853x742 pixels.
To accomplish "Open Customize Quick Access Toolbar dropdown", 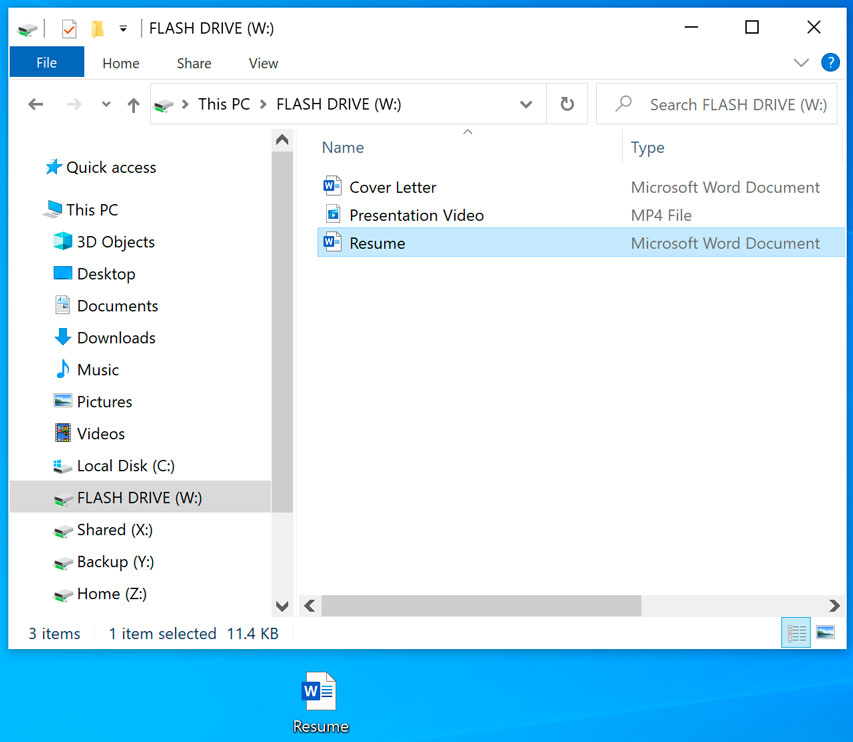I will click(122, 28).
